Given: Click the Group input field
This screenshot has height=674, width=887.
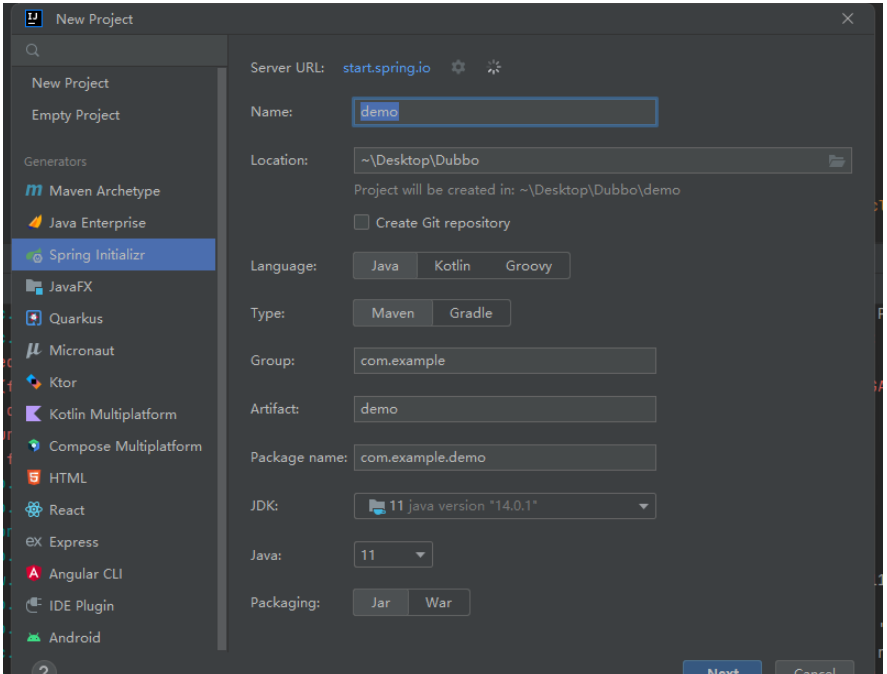Looking at the screenshot, I should click(x=505, y=361).
